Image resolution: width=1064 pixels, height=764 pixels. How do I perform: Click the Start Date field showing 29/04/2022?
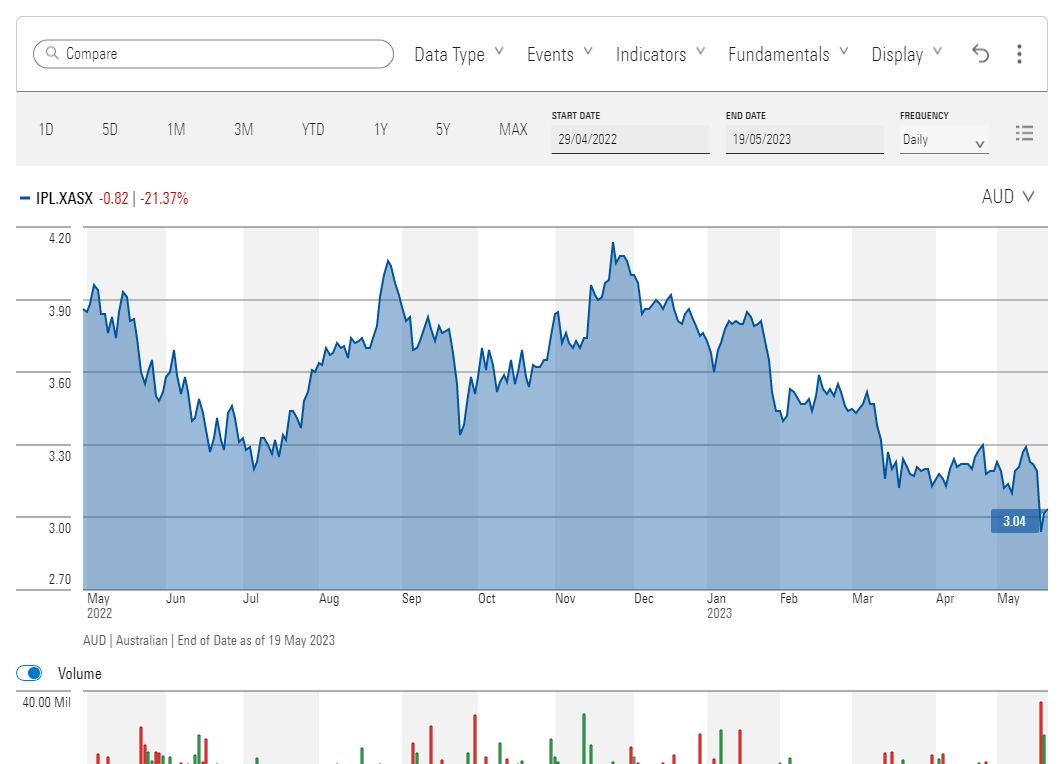coord(630,140)
